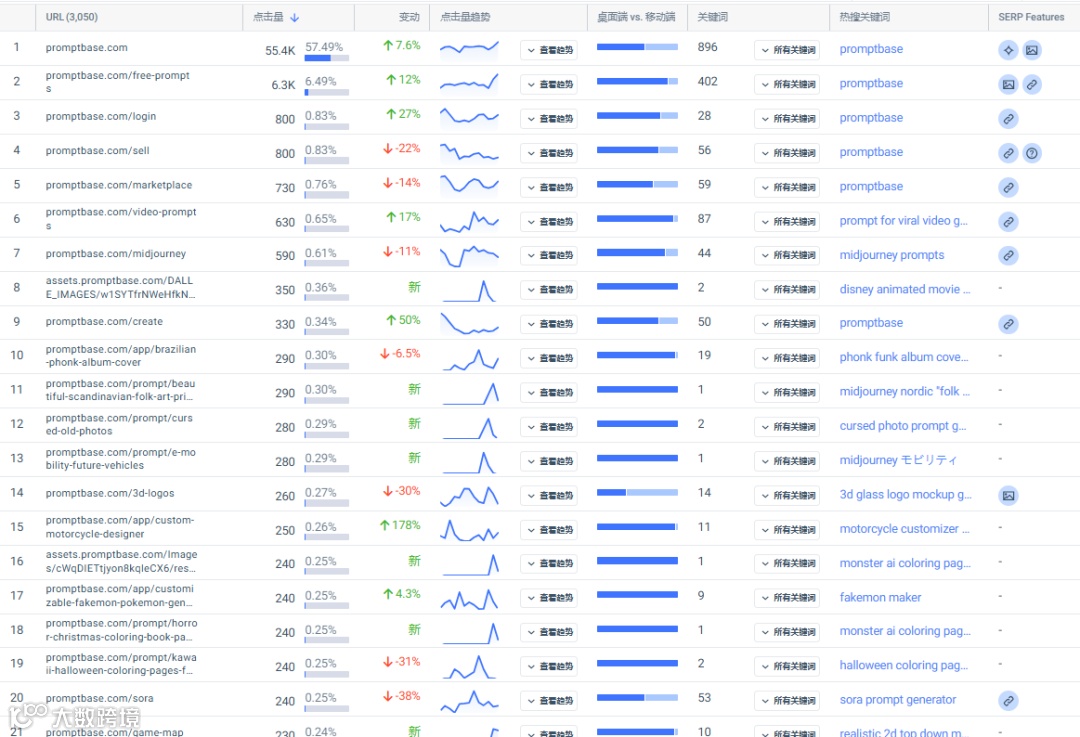Click image SERP icon in 3d-logos row

pyautogui.click(x=1008, y=495)
